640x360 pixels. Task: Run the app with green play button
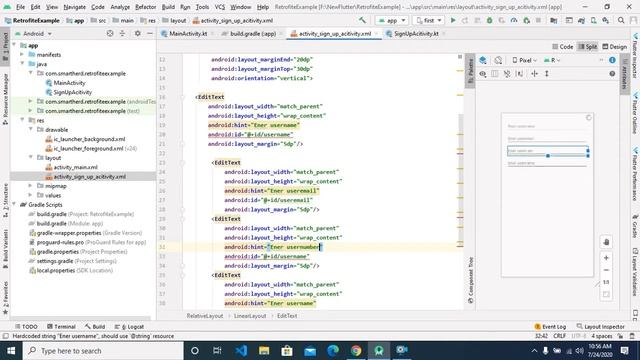click(453, 20)
